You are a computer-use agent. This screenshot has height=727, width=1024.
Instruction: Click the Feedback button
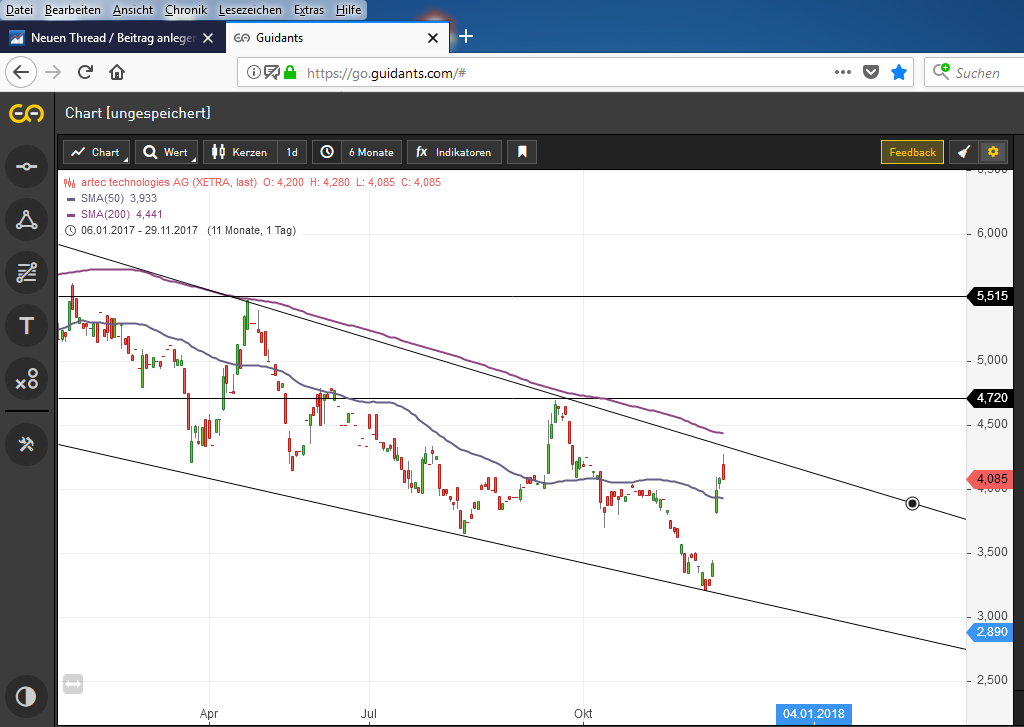pos(912,152)
